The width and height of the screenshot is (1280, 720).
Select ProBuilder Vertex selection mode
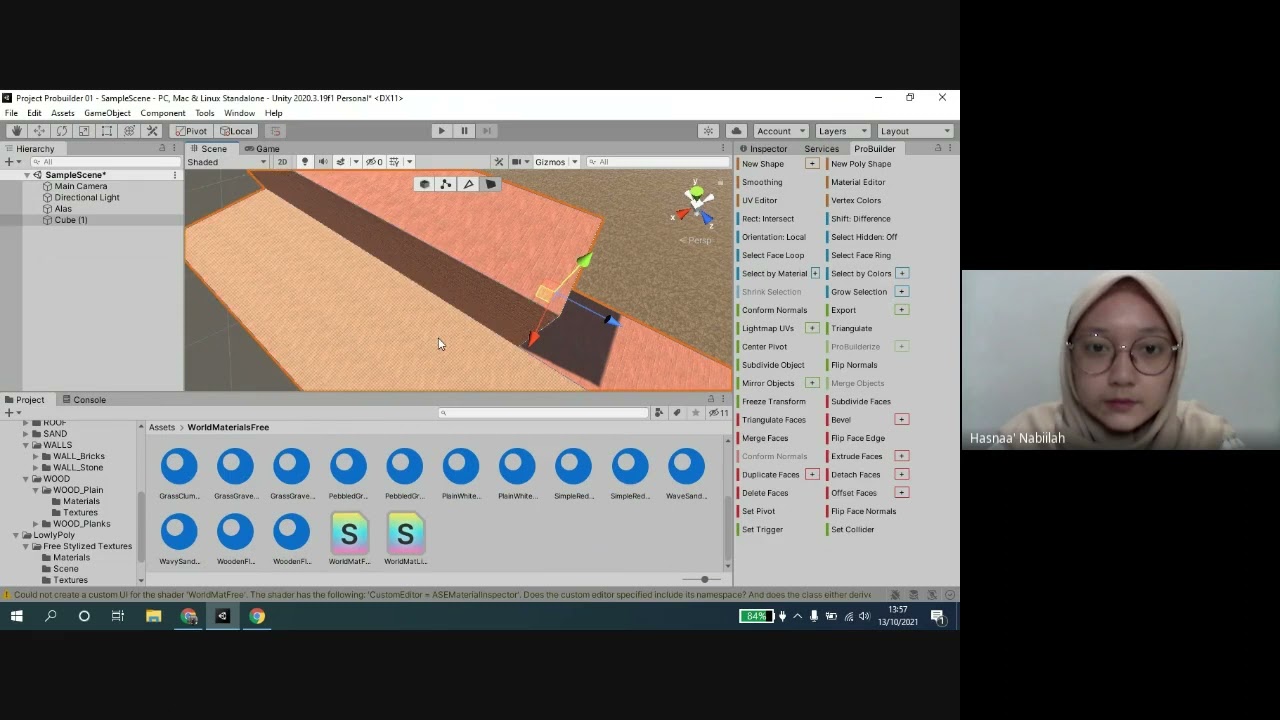coord(446,184)
